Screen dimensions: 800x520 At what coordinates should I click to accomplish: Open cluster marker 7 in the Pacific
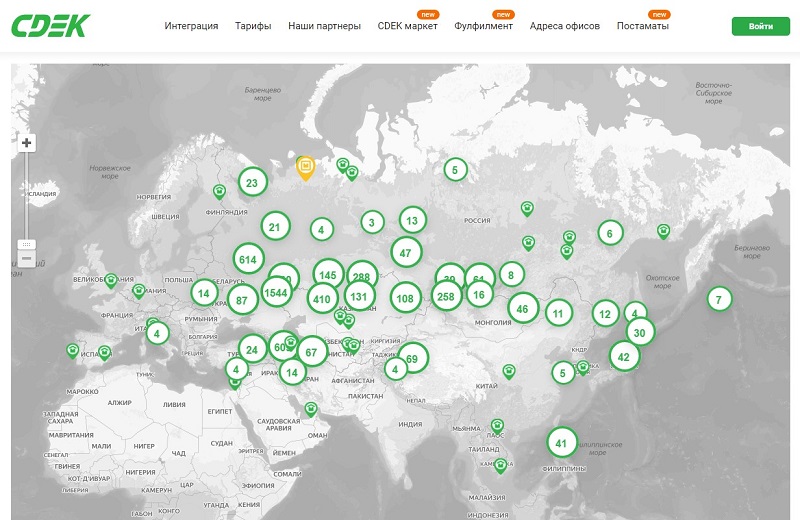[x=719, y=300]
